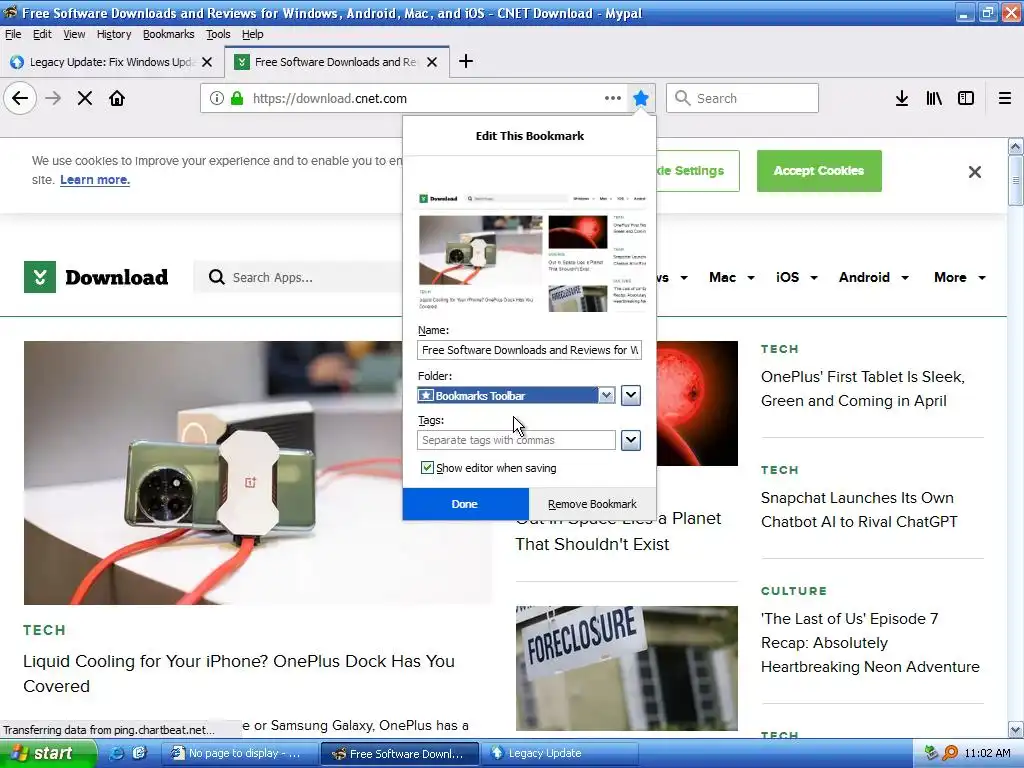Open the downloads arrow icon
This screenshot has height=768, width=1024.
[x=902, y=99]
